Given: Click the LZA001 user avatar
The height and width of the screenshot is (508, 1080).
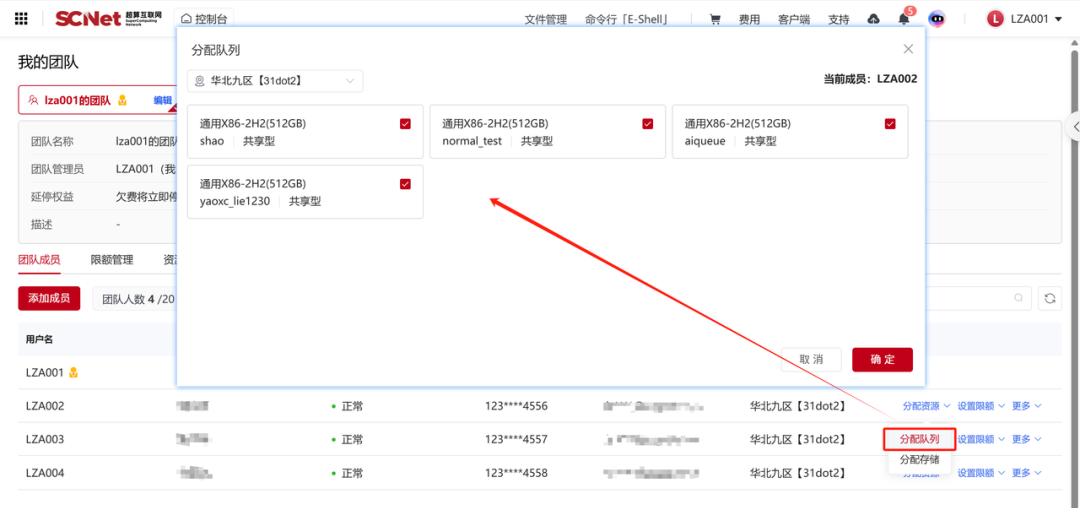Looking at the screenshot, I should (x=995, y=19).
